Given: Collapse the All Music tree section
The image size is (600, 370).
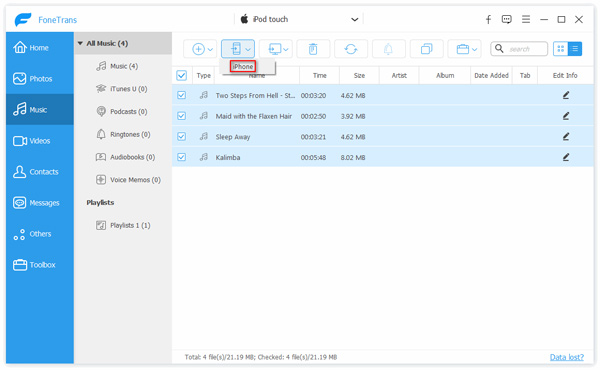Looking at the screenshot, I should click(x=80, y=43).
